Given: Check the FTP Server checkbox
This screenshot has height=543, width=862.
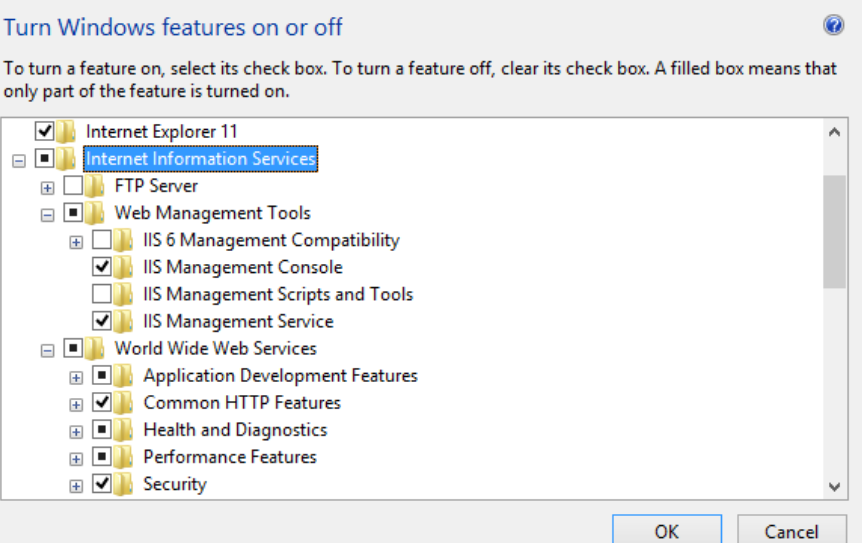Looking at the screenshot, I should pyautogui.click(x=73, y=186).
